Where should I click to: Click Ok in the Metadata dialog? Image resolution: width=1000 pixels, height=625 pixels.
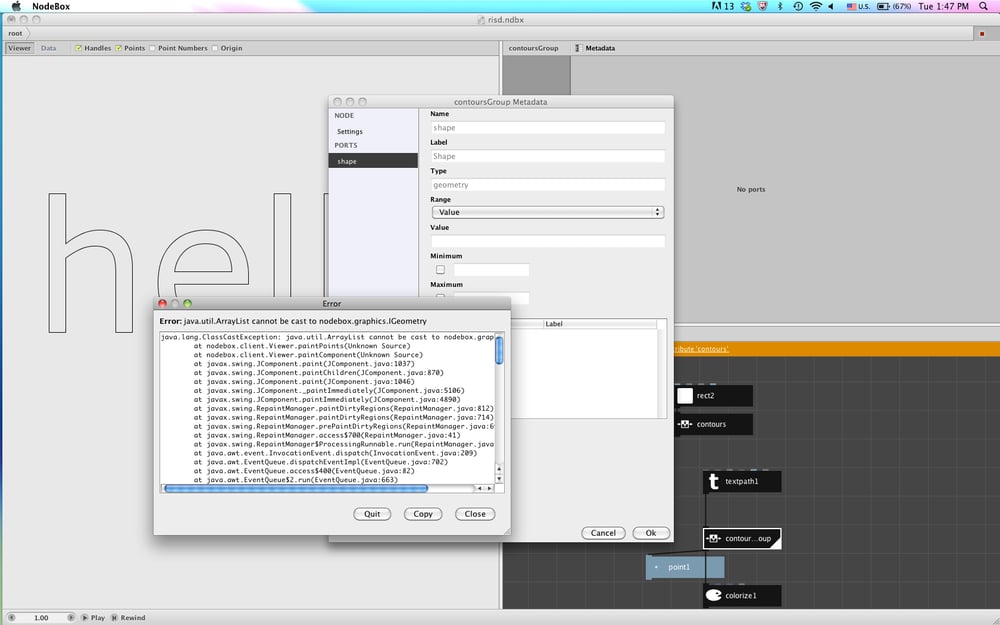(x=651, y=533)
